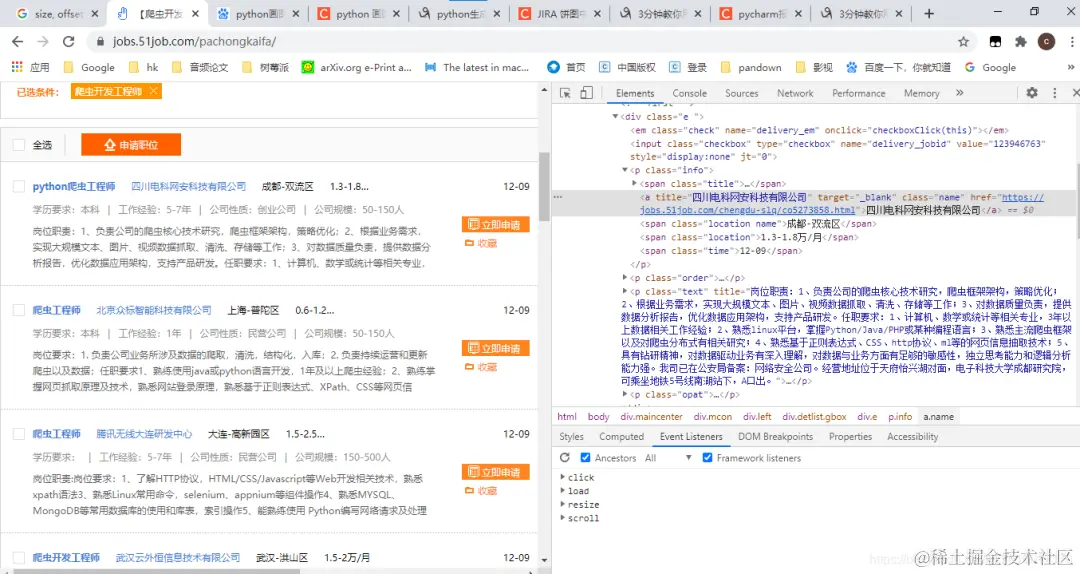Image resolution: width=1080 pixels, height=574 pixels.
Task: Open the python爬虫工程师 job title link
Action: click(x=74, y=186)
